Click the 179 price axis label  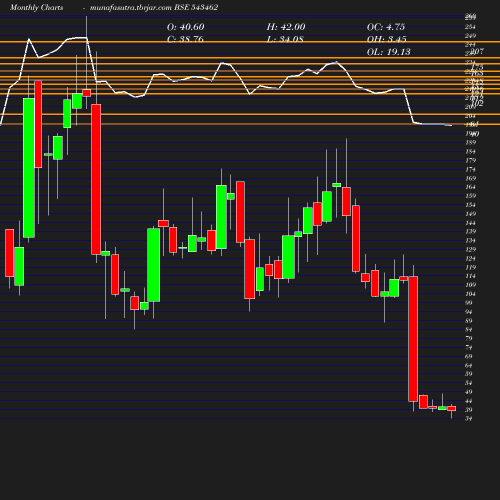point(470,160)
